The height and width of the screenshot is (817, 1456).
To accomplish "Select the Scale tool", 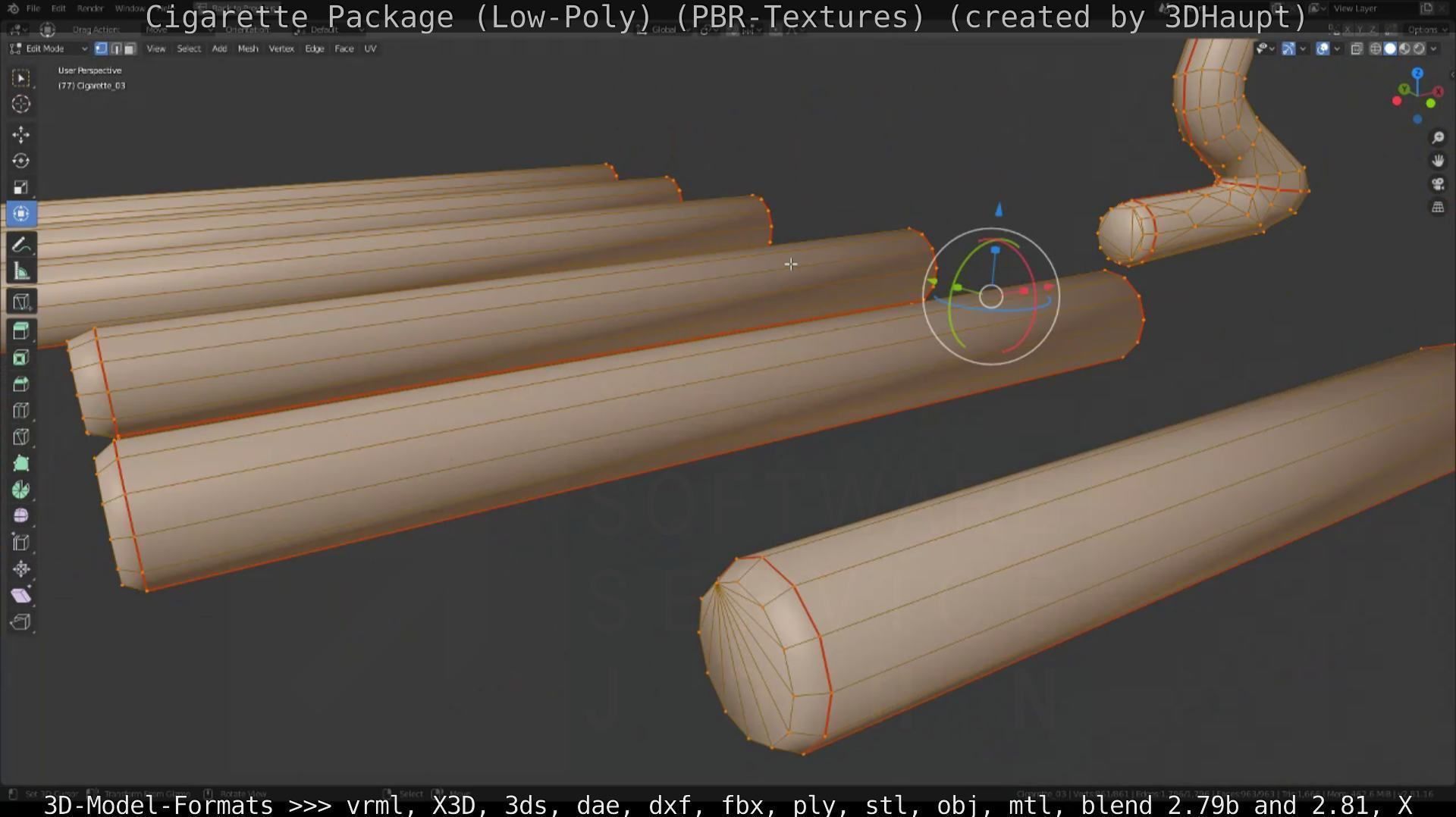I will coord(21,187).
